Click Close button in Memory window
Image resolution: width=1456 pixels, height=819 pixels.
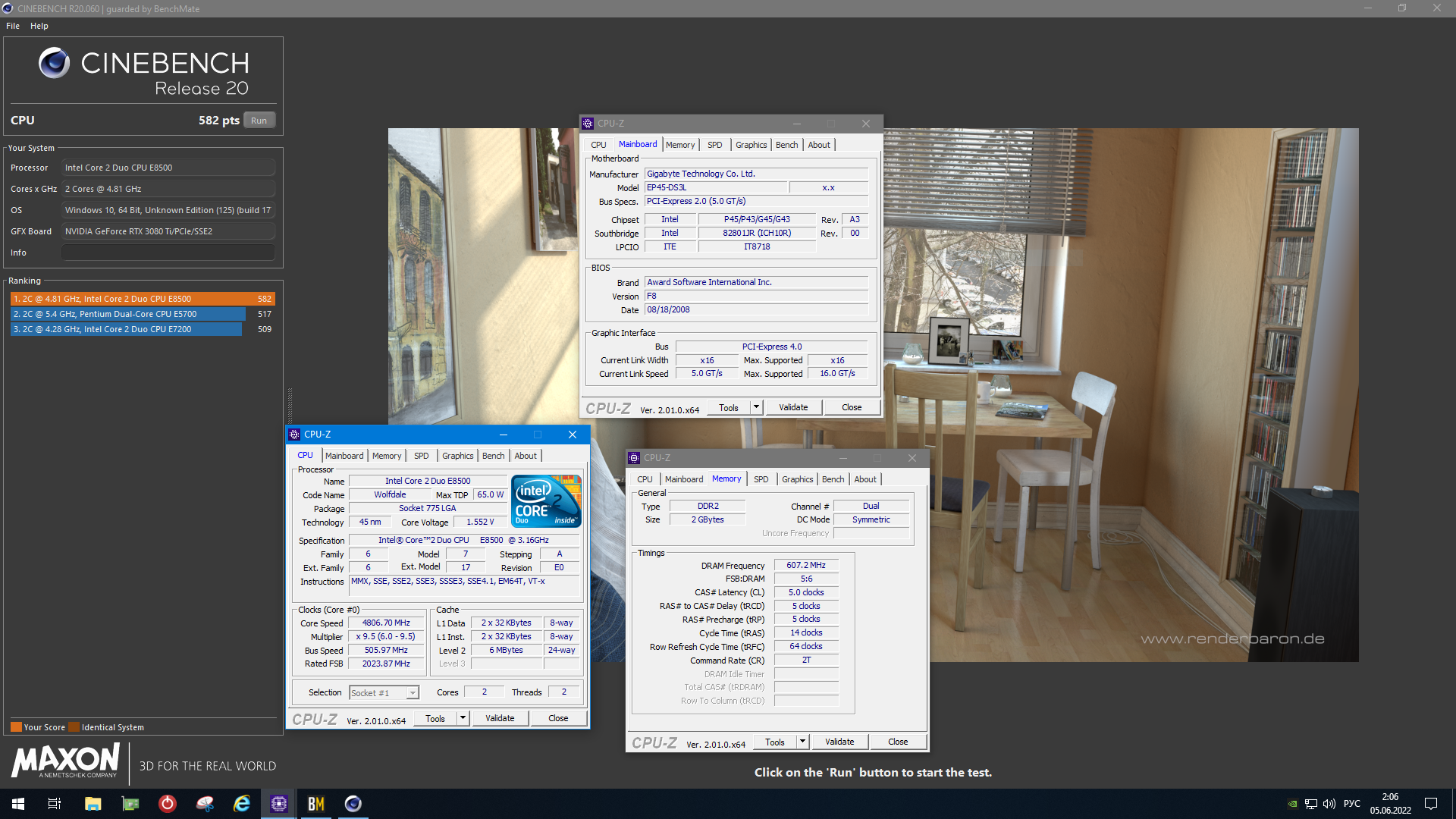pyautogui.click(x=898, y=742)
